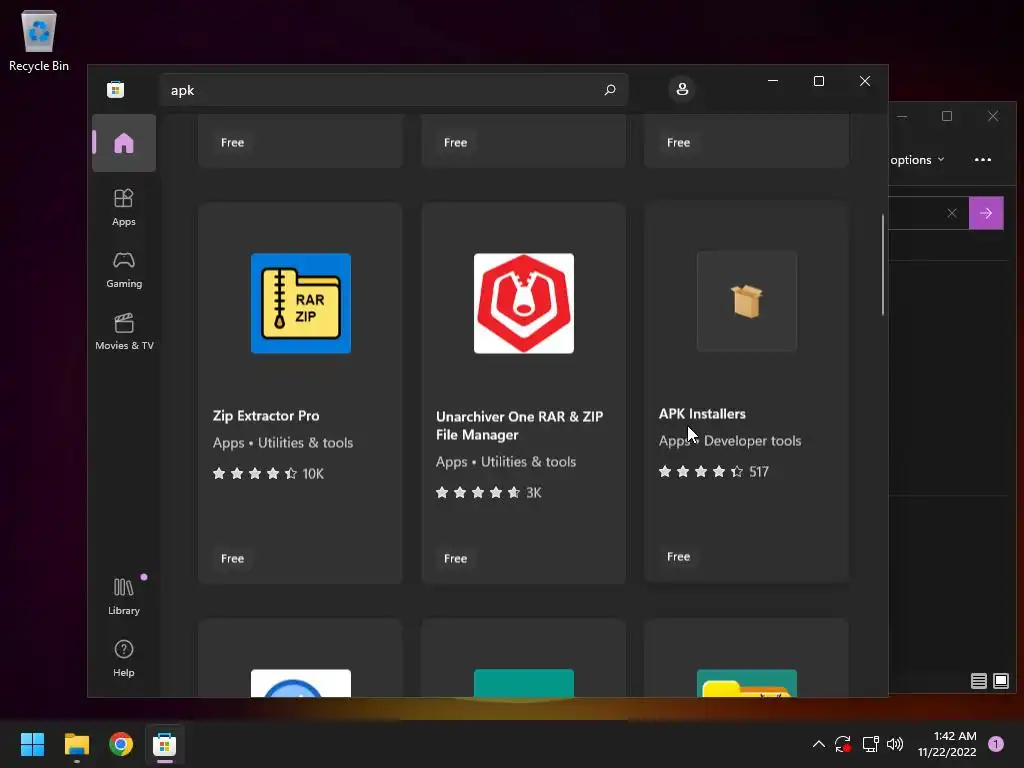Click Free price on Zip Extractor Pro
Screen dimensions: 1024x768
tap(232, 558)
